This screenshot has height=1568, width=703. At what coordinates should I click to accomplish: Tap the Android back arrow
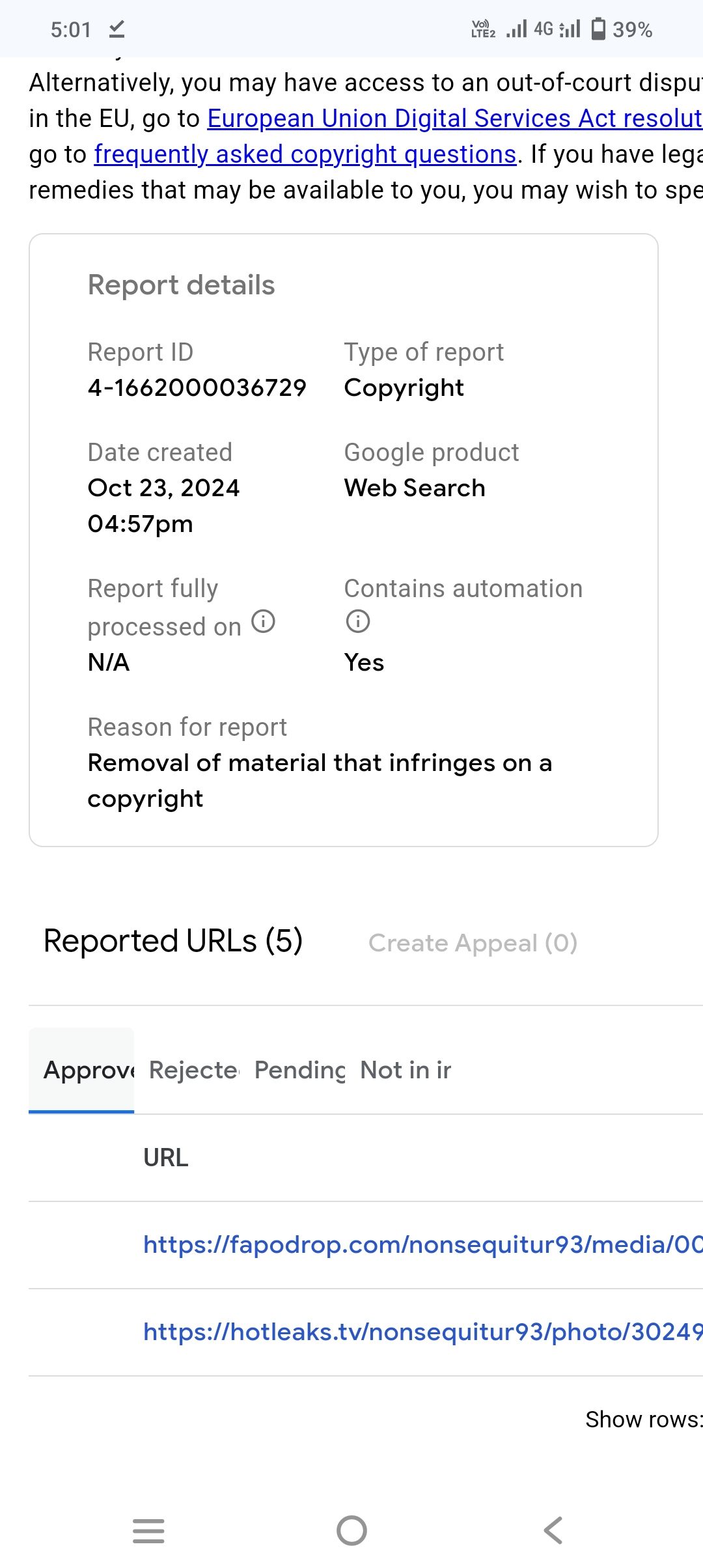coord(553,1530)
